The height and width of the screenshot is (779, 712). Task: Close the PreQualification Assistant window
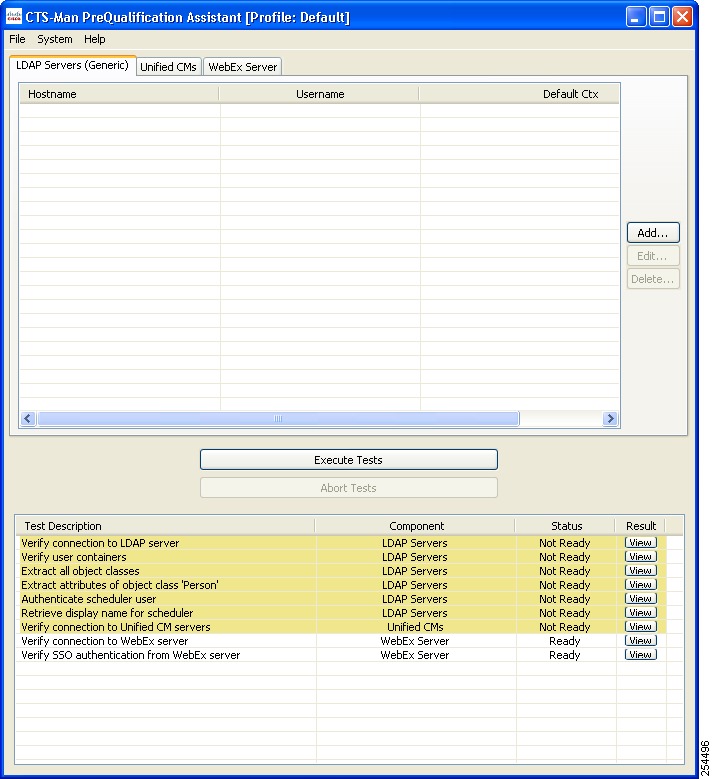(x=683, y=17)
